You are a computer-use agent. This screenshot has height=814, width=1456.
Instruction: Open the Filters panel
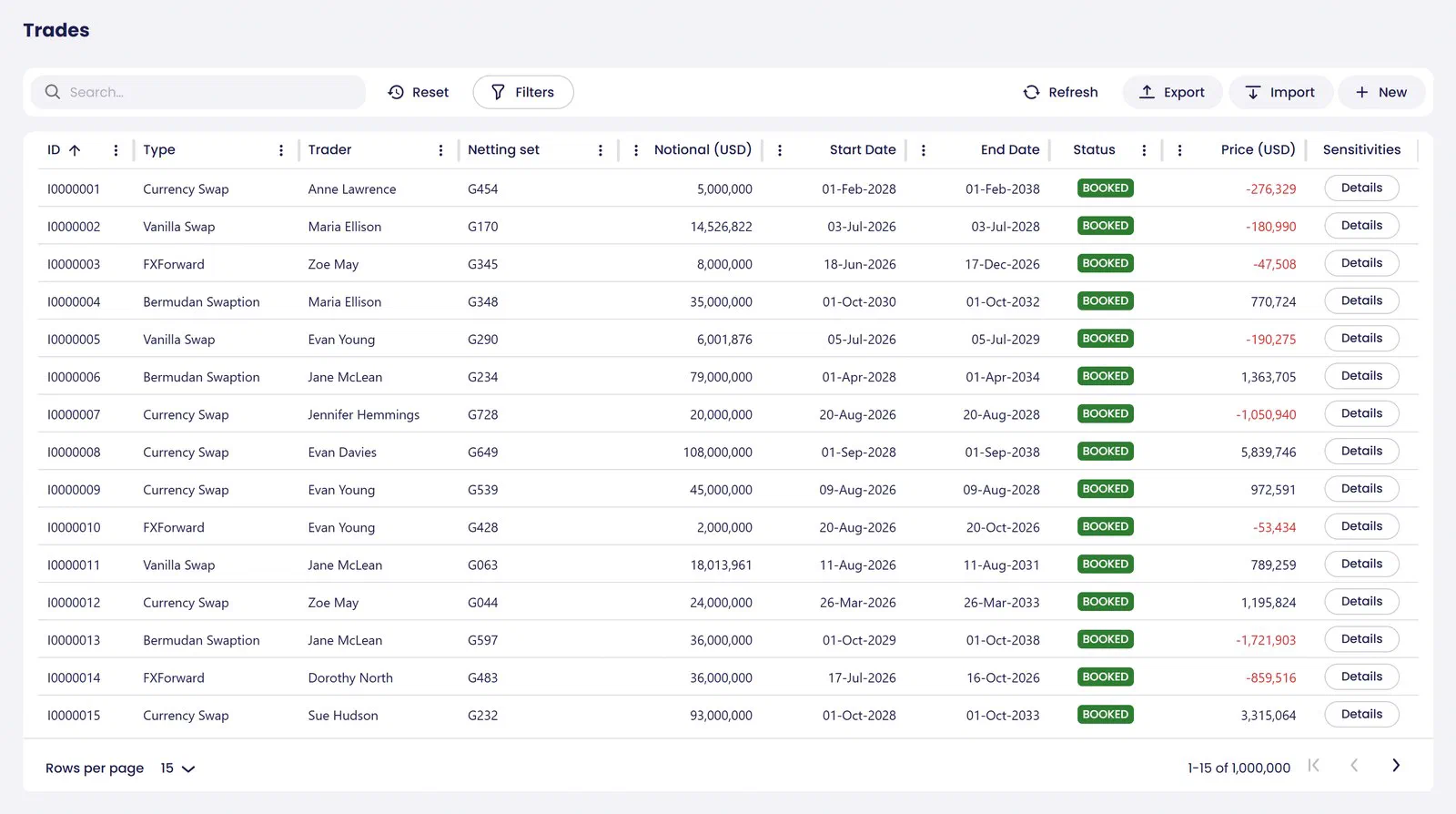[x=523, y=92]
